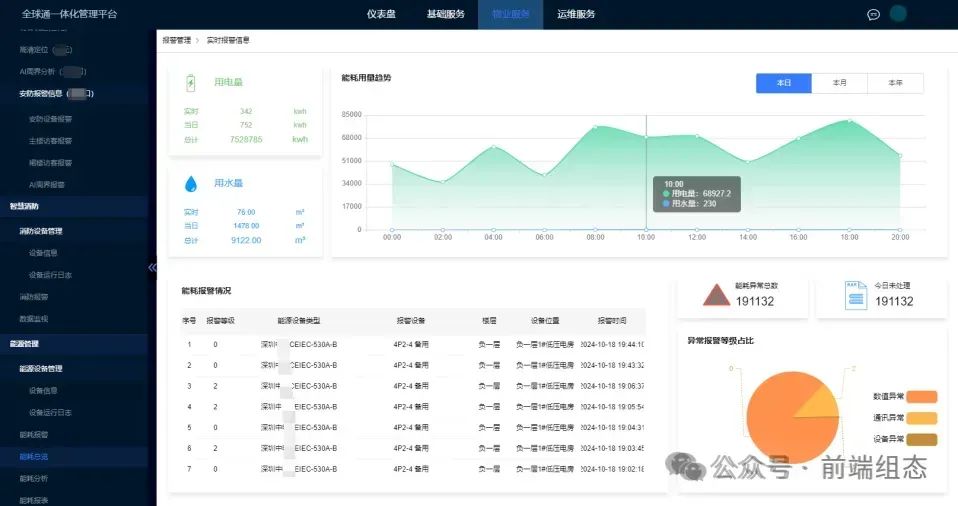Collapse the 智慧消防 sidebar section

pos(24,207)
